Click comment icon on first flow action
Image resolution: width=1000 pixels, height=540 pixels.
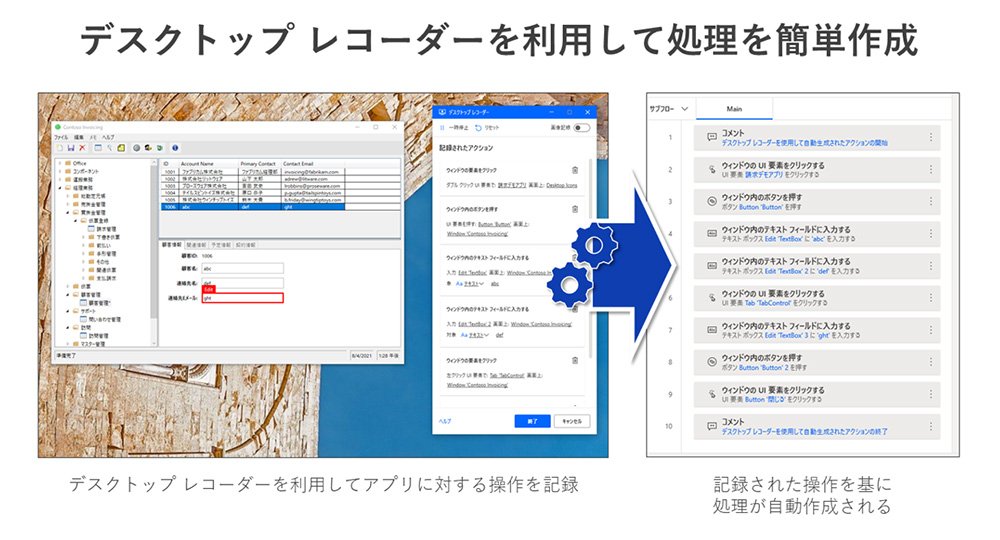click(712, 137)
